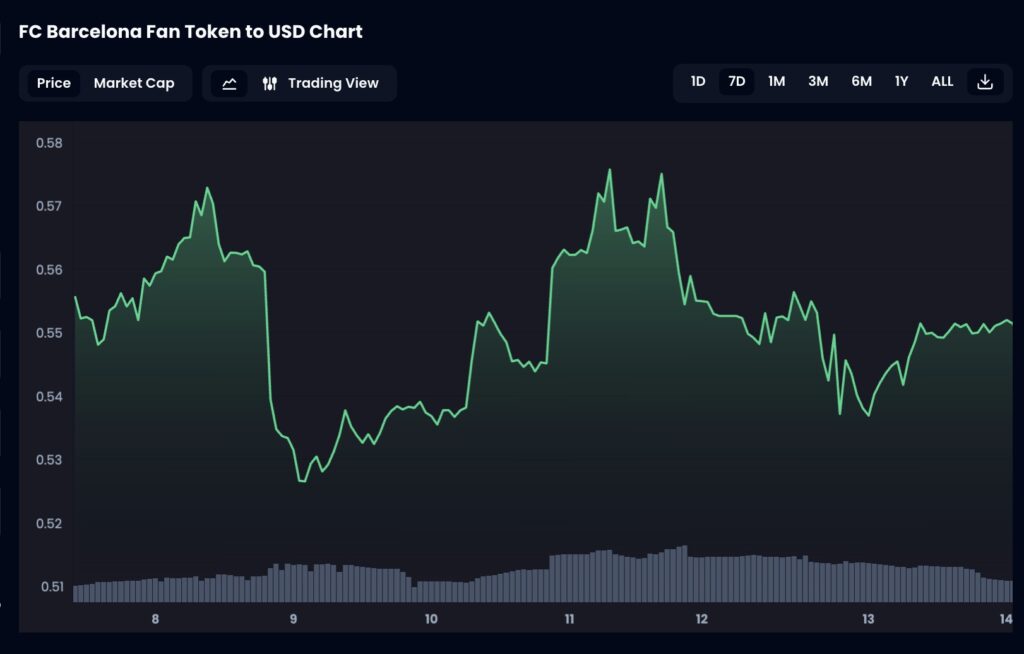Choose the 1M time range
Screen dimensions: 1024x654
tap(777, 82)
